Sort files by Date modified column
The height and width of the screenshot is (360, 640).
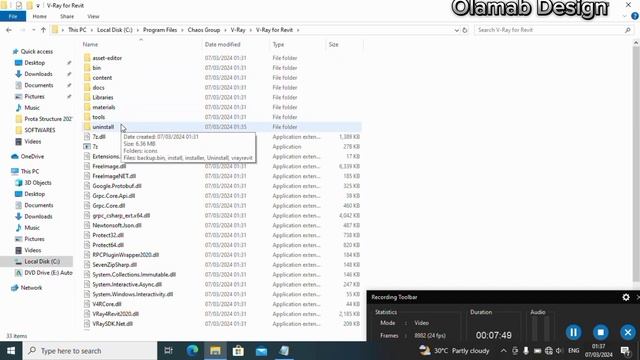click(222, 44)
